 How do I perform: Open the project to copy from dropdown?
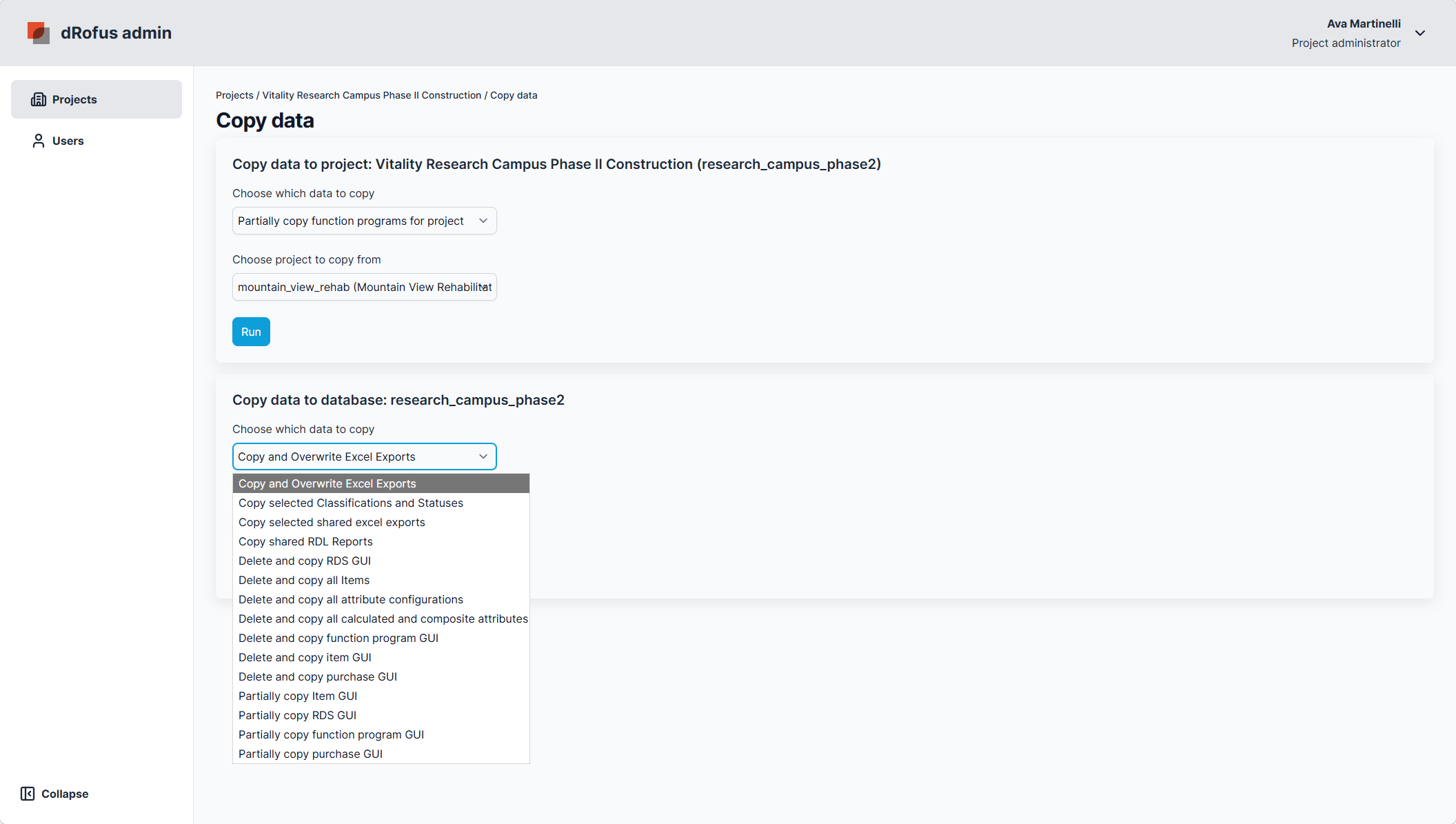pos(364,287)
